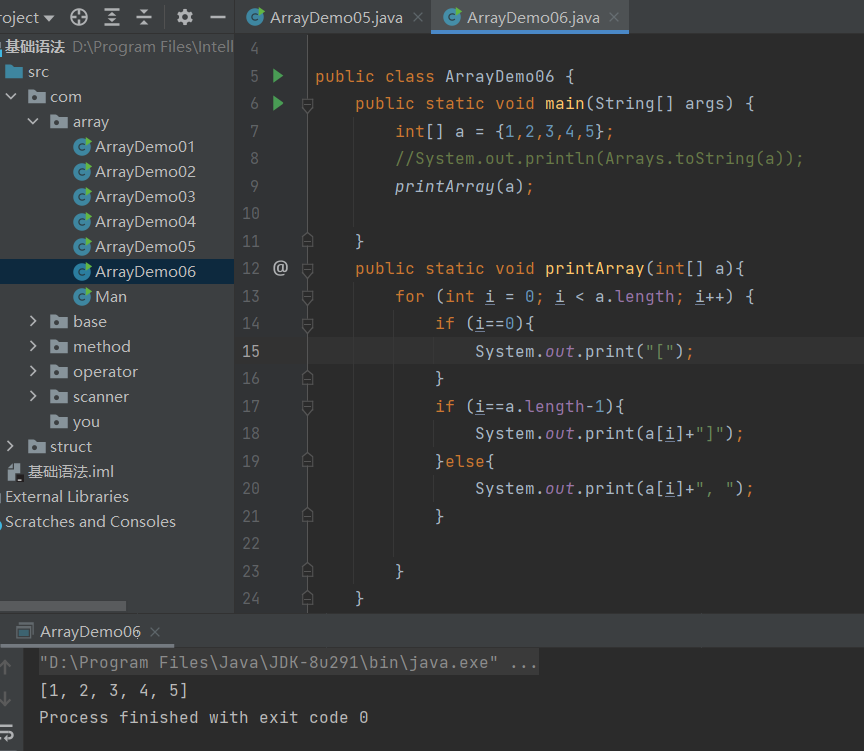Fold the printArray method at line 12
This screenshot has height=751, width=864.
[308, 269]
